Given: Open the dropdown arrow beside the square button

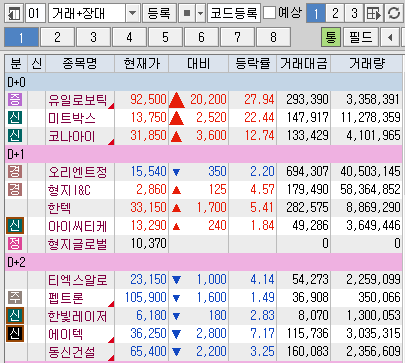Looking at the screenshot, I should tap(200, 13).
